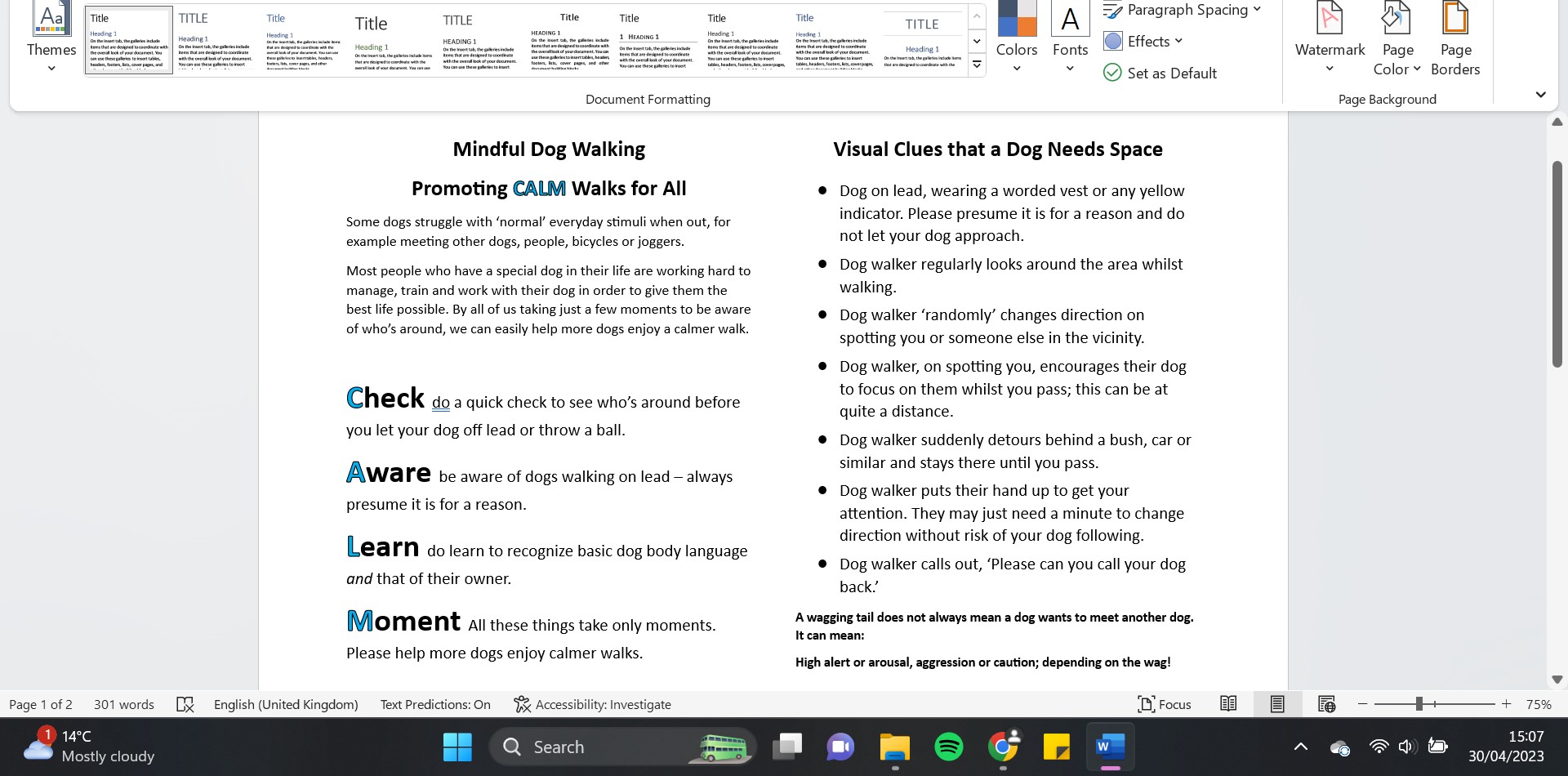Select the last TITLE centered style set
Image resolution: width=1568 pixels, height=776 pixels.
coord(922,40)
